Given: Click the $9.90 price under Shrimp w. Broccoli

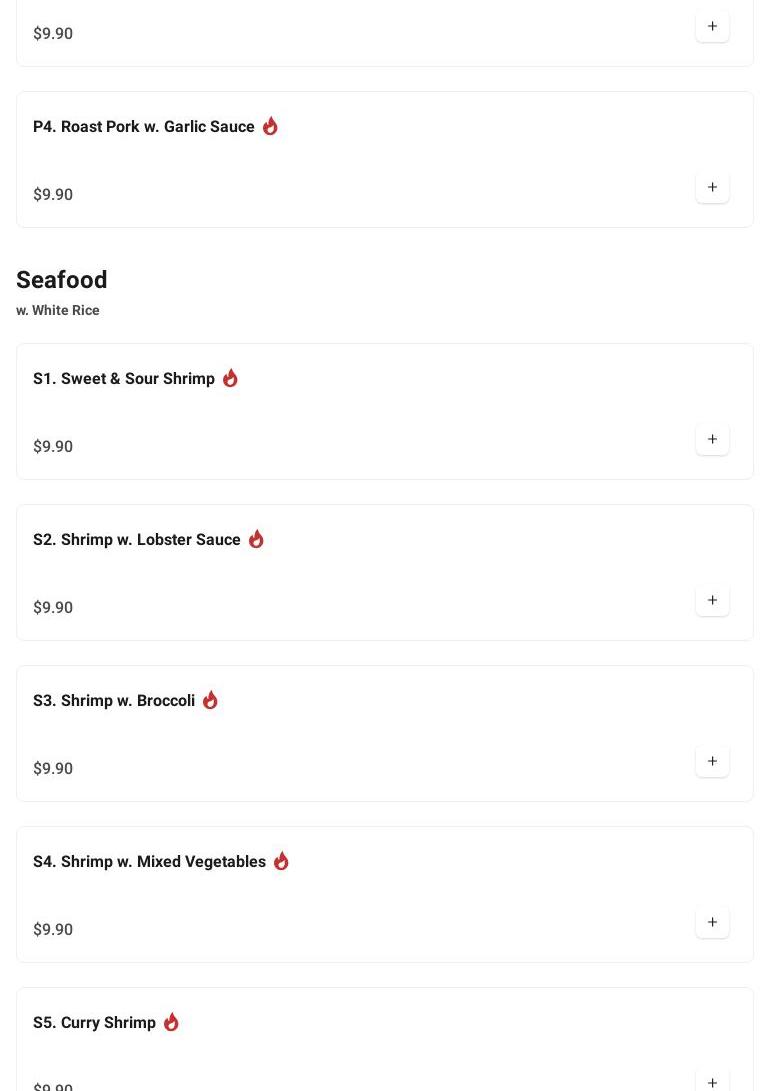Looking at the screenshot, I should 53,768.
